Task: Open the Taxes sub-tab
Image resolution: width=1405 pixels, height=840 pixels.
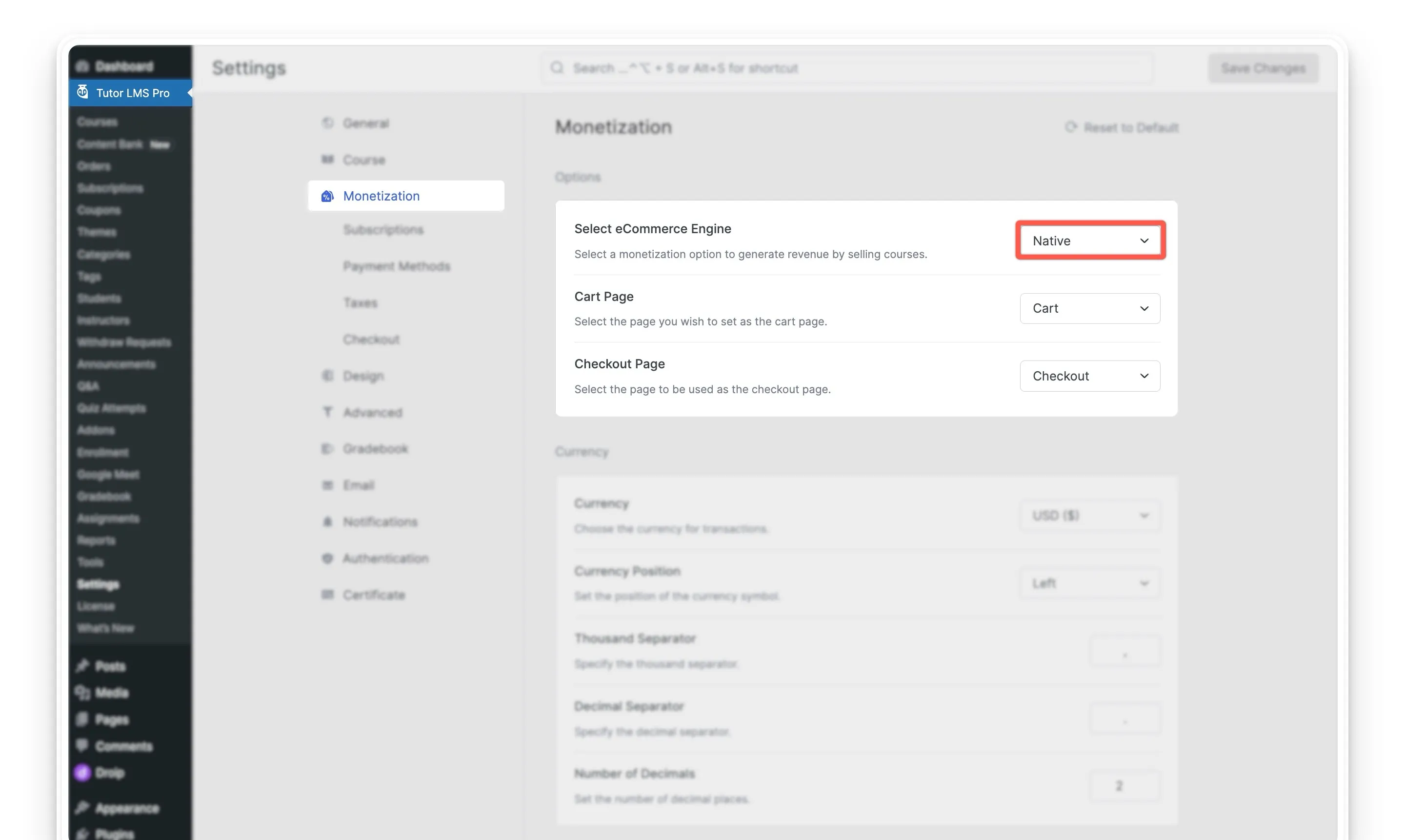Action: tap(360, 302)
